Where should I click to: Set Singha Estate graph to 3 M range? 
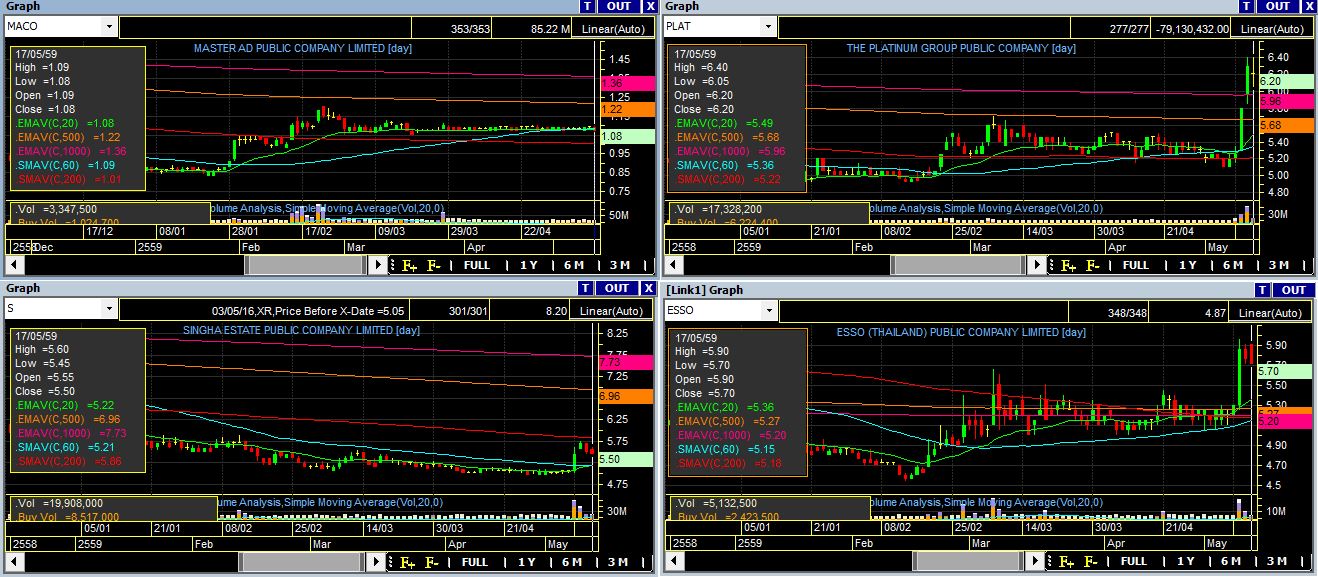coord(620,562)
